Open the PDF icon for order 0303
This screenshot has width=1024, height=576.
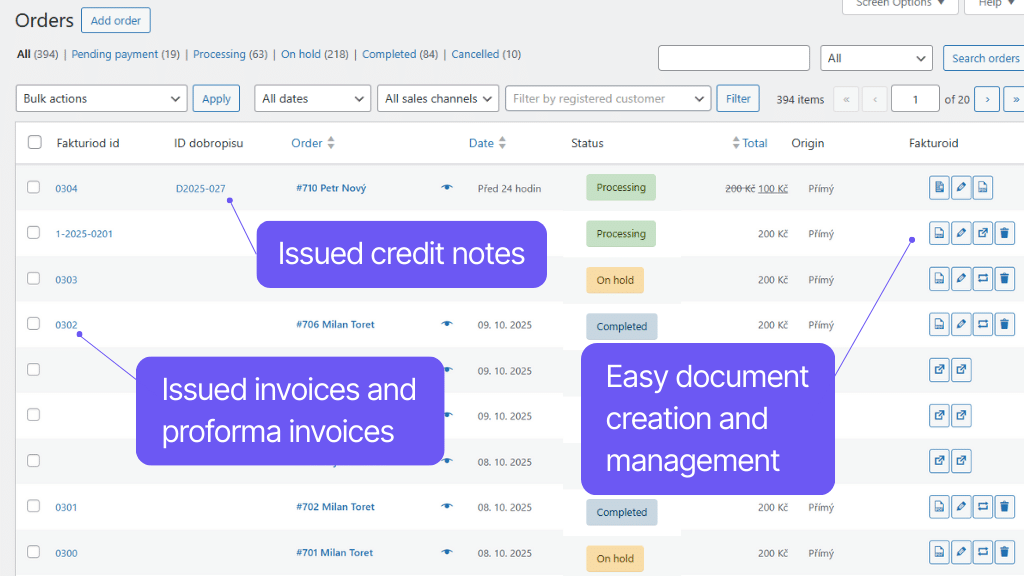click(939, 278)
